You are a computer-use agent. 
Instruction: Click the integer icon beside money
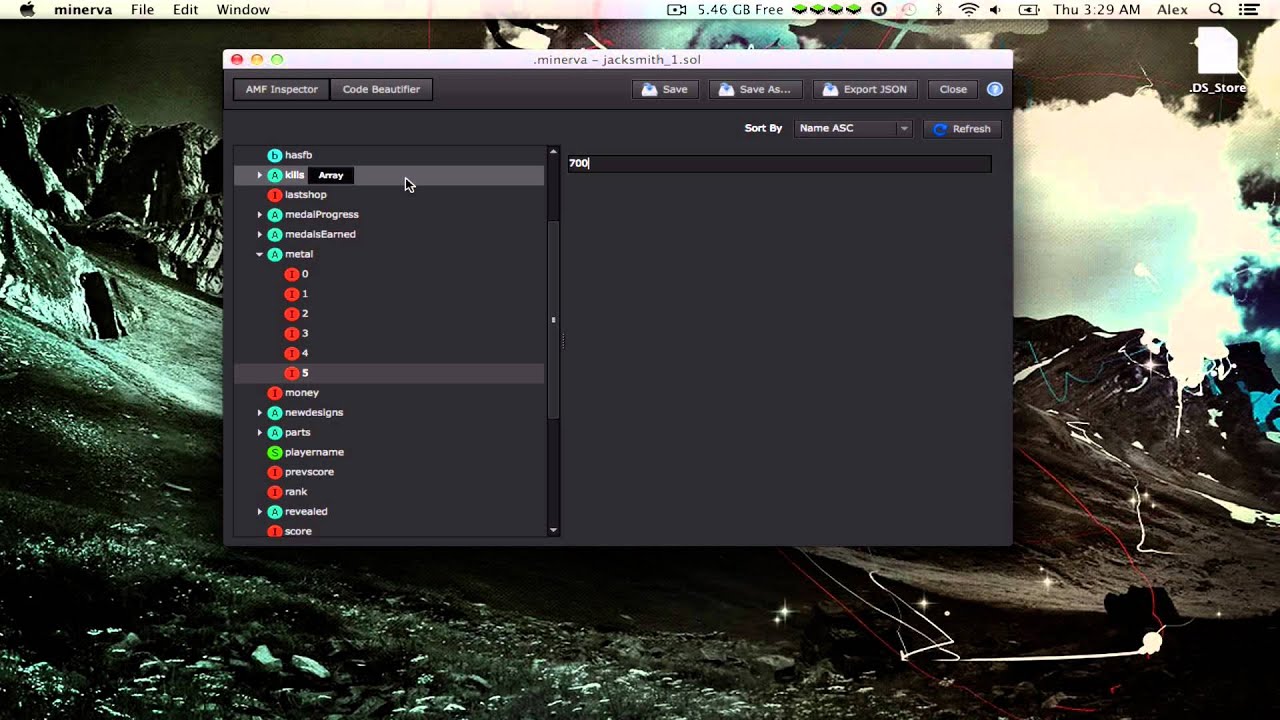pos(275,393)
